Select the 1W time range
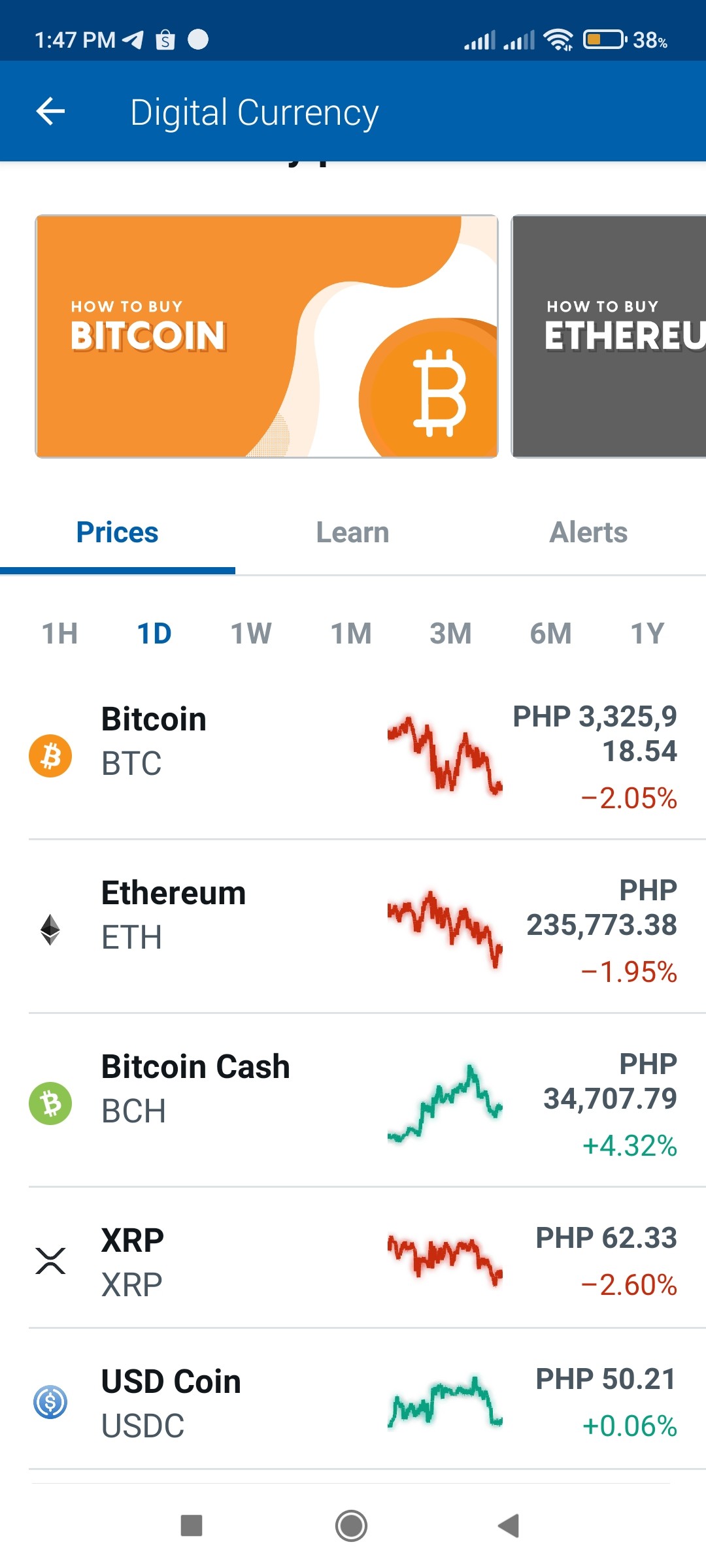Screen dimensions: 706x1568 [x=251, y=633]
